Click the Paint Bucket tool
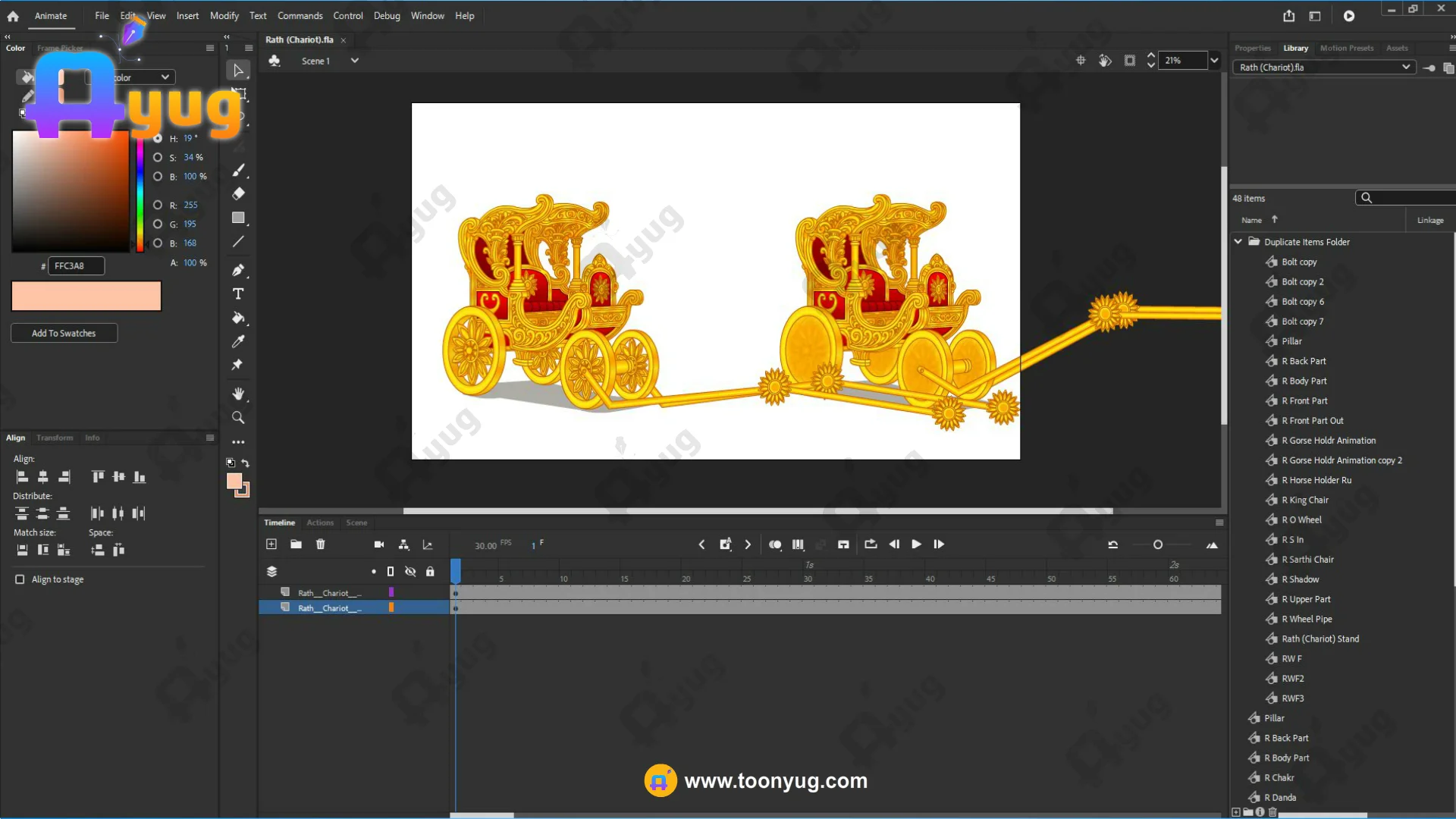 [x=238, y=318]
